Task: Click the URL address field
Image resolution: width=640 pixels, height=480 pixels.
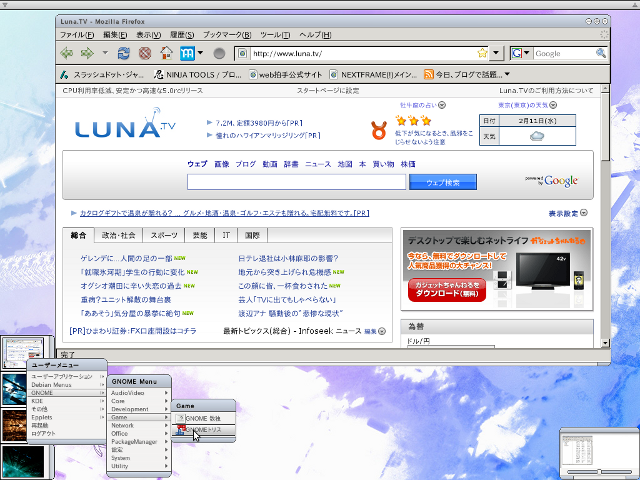Action: [363, 53]
